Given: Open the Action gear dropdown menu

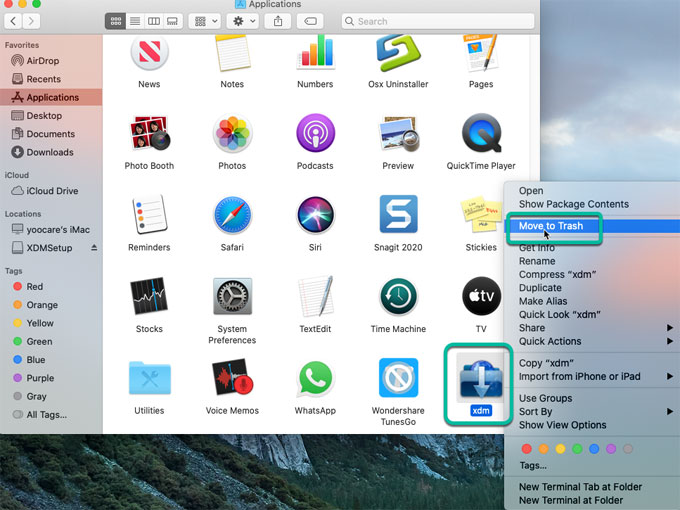Looking at the screenshot, I should pos(244,21).
